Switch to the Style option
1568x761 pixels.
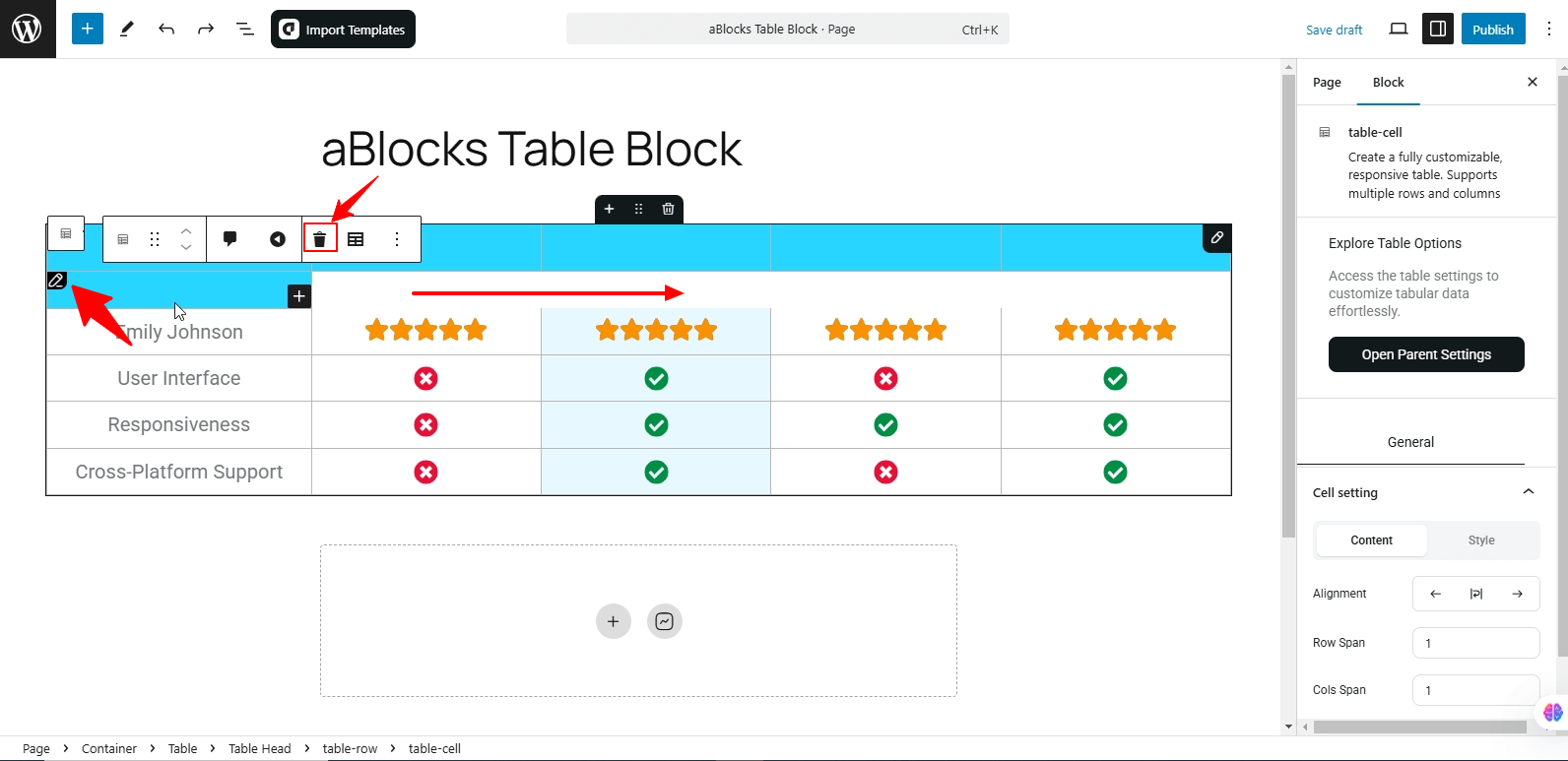1481,540
